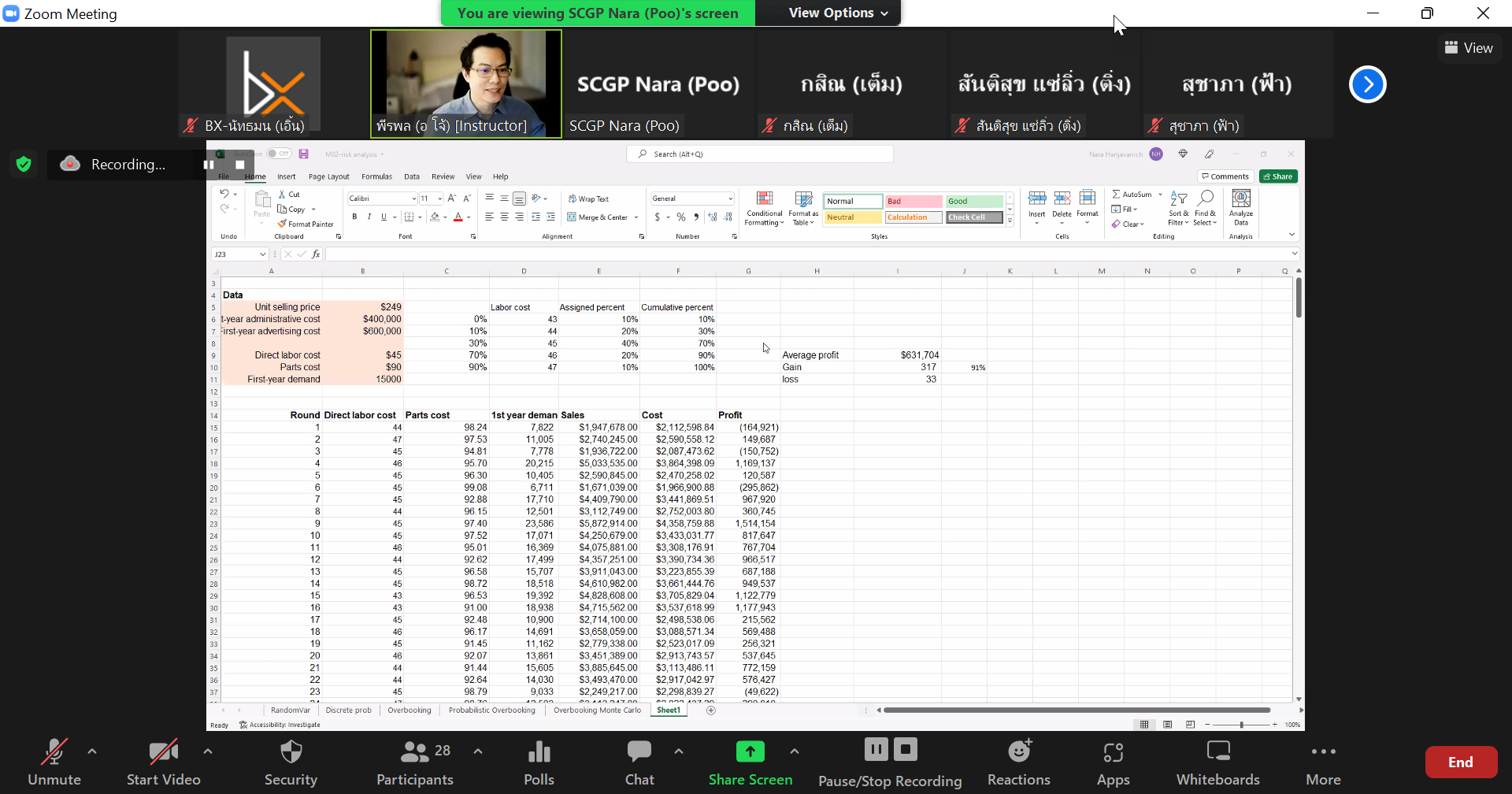Pause the recording in the meeting toolbar
1512x794 pixels.
(x=876, y=749)
